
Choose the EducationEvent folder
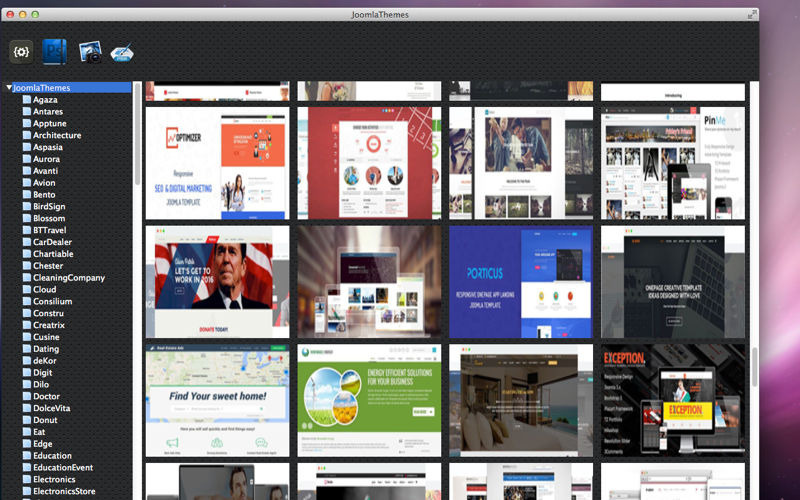click(x=63, y=467)
